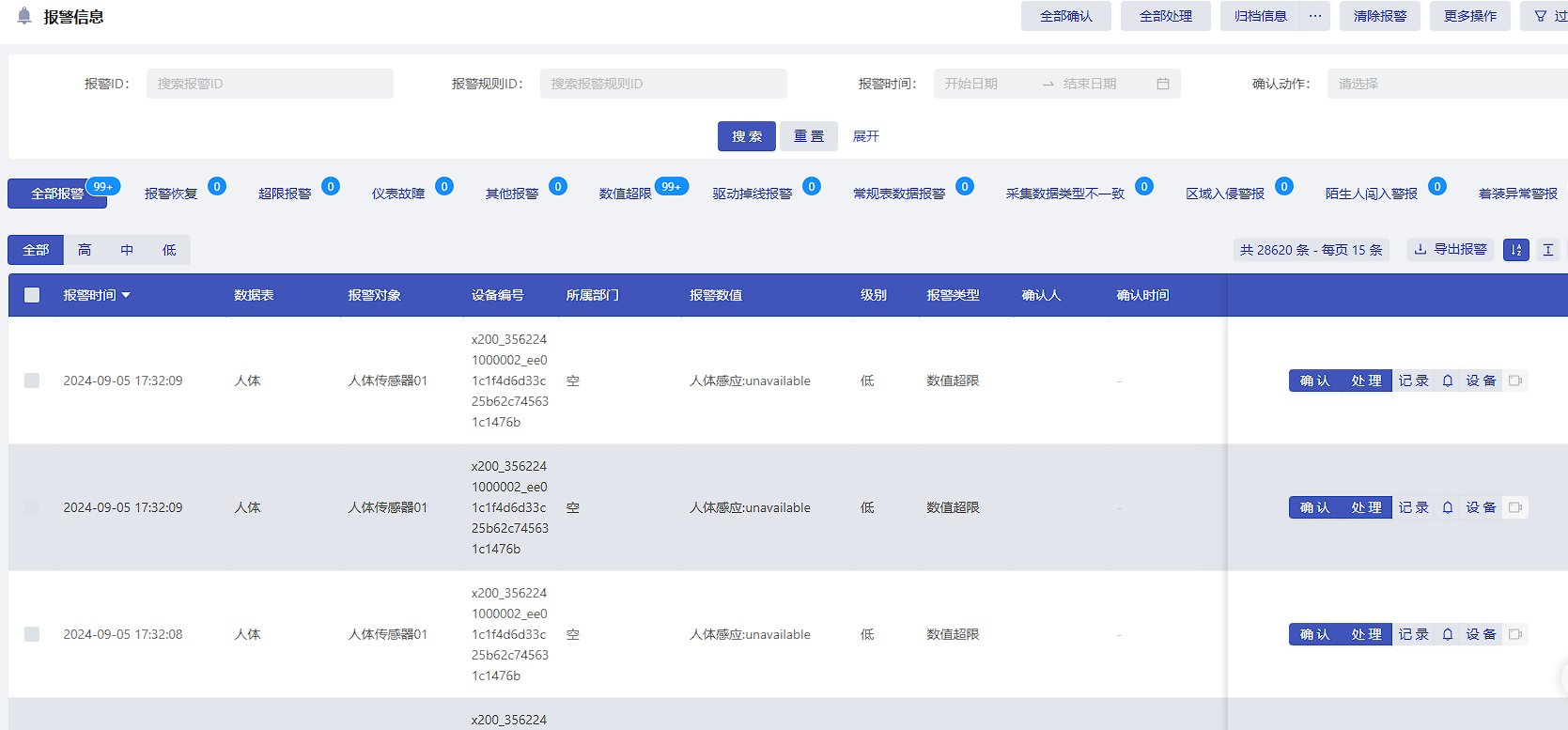Click the bell icon in the first alarm row

pos(1448,381)
